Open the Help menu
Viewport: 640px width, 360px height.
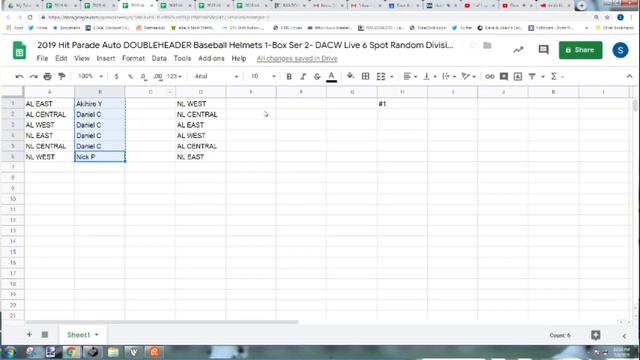[239, 58]
